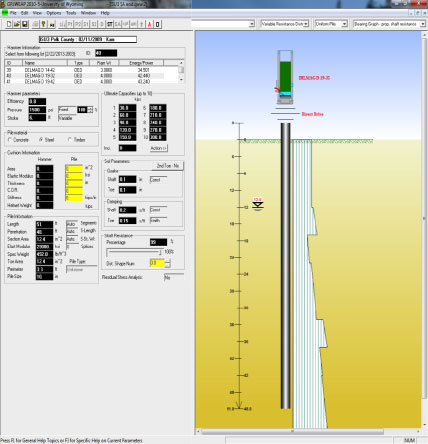
Task: Click the hammer list scrollbar
Action: (181, 72)
